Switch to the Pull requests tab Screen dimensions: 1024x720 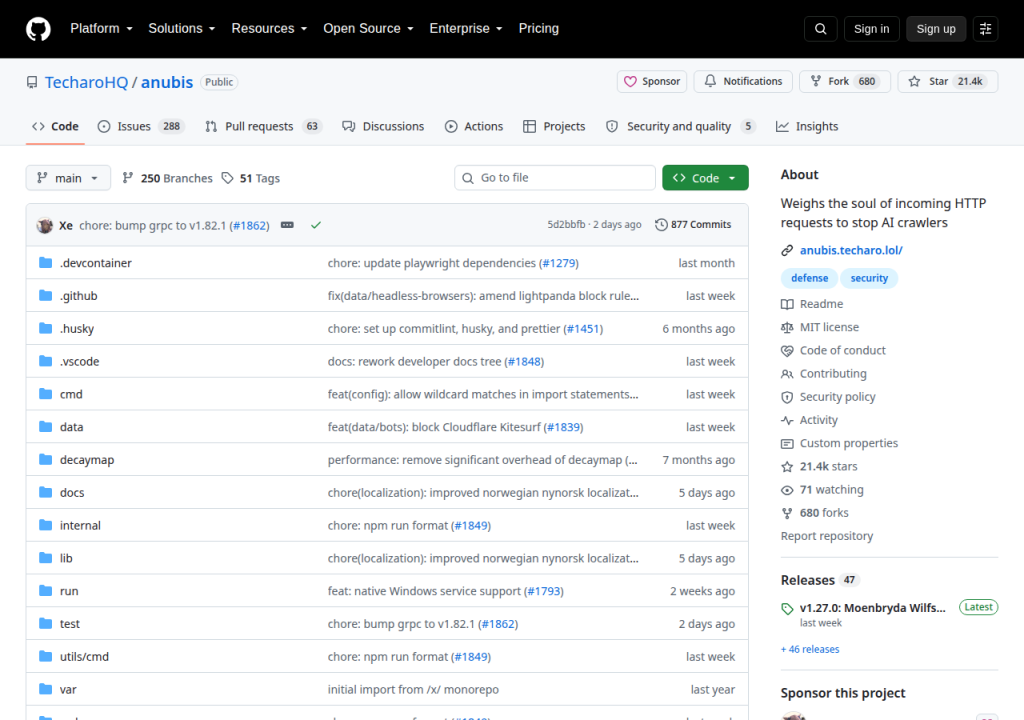coord(264,126)
